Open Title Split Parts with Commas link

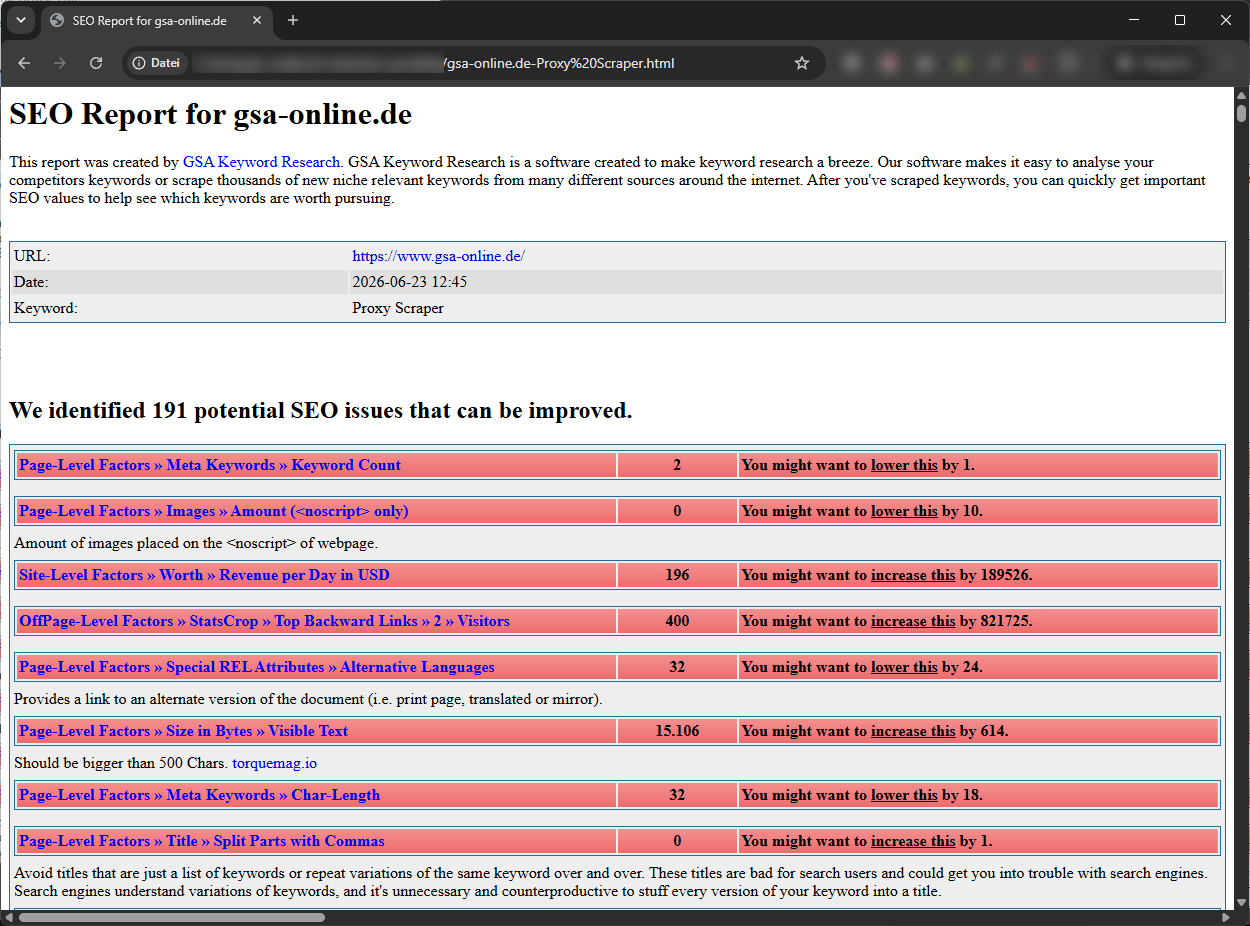point(202,841)
